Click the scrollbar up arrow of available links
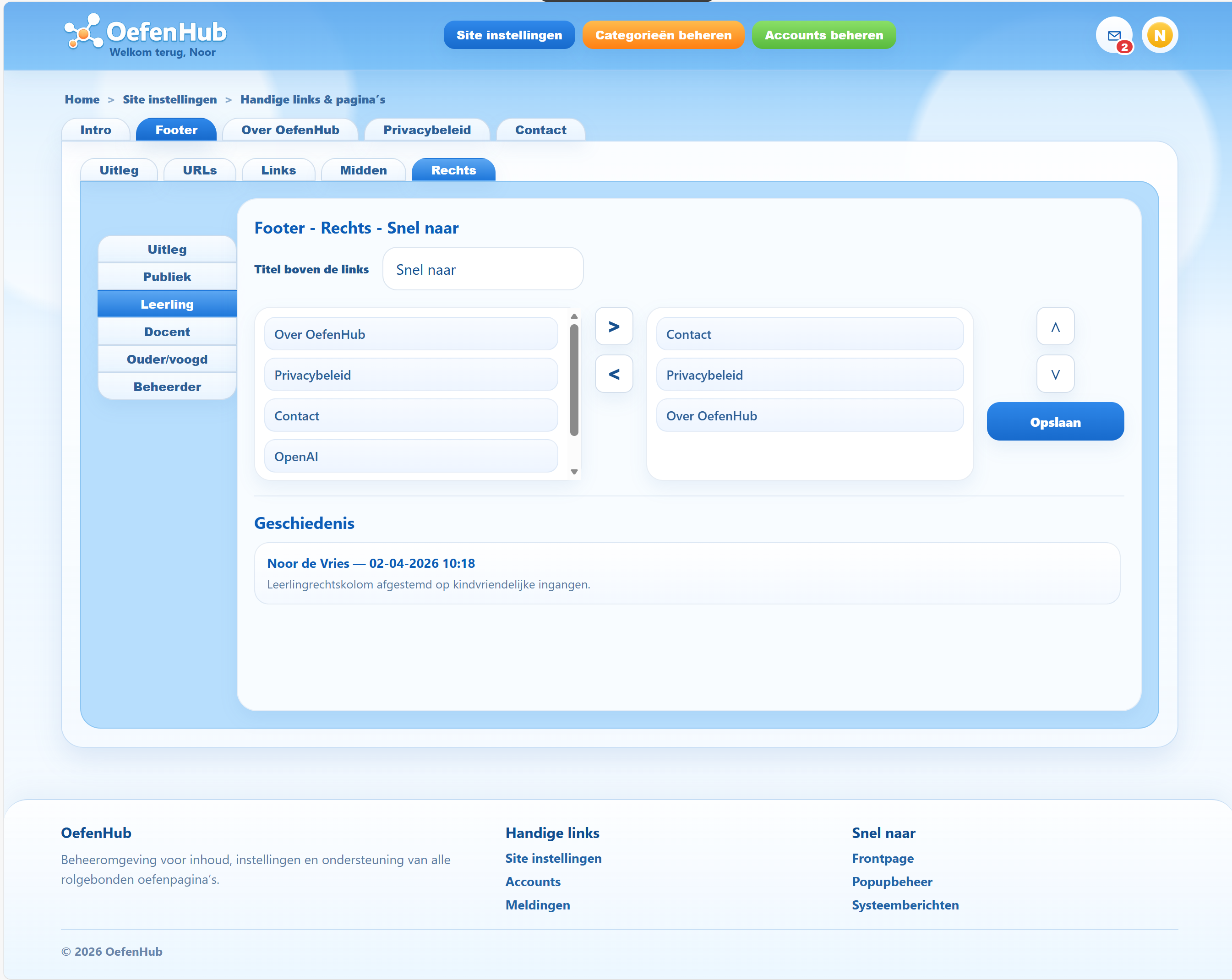This screenshot has width=1232, height=980. click(x=574, y=316)
